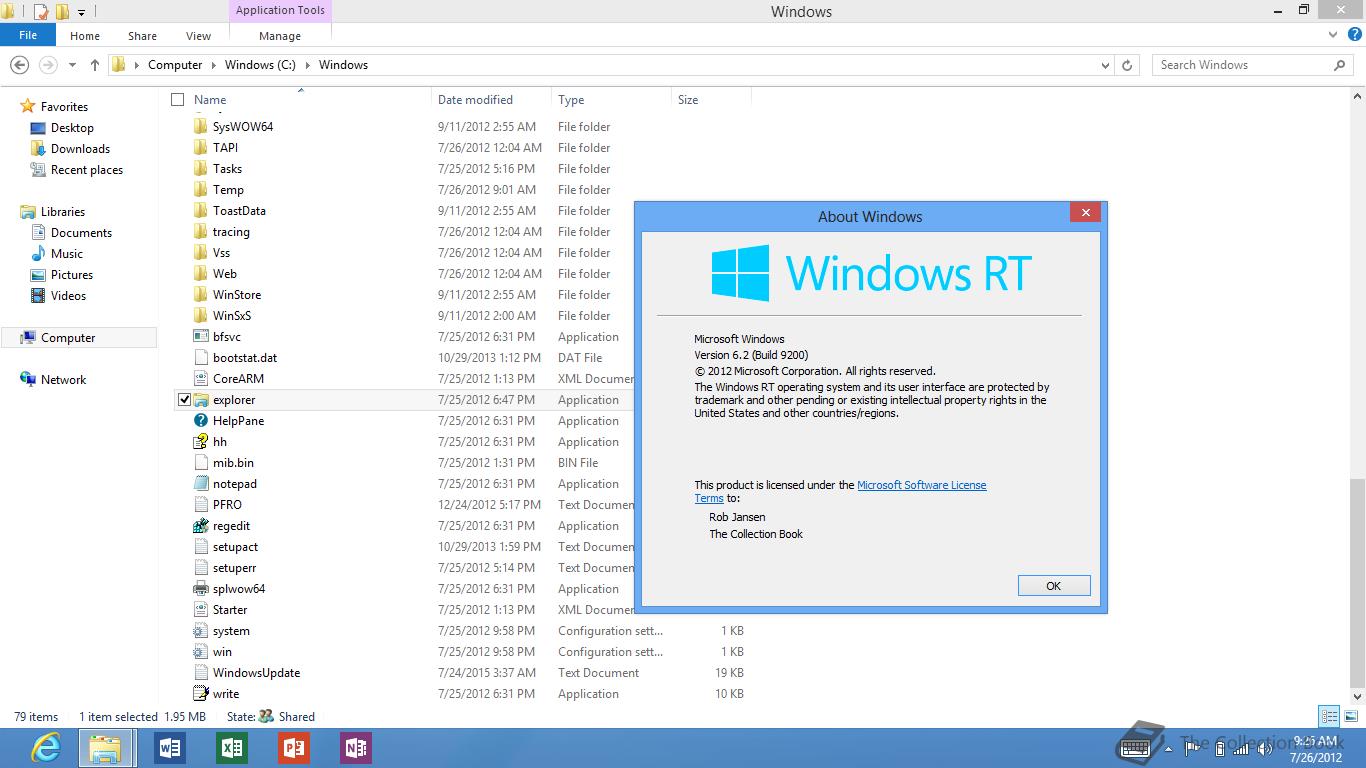Select the write application icon
Image resolution: width=1366 pixels, height=768 pixels.
point(201,694)
